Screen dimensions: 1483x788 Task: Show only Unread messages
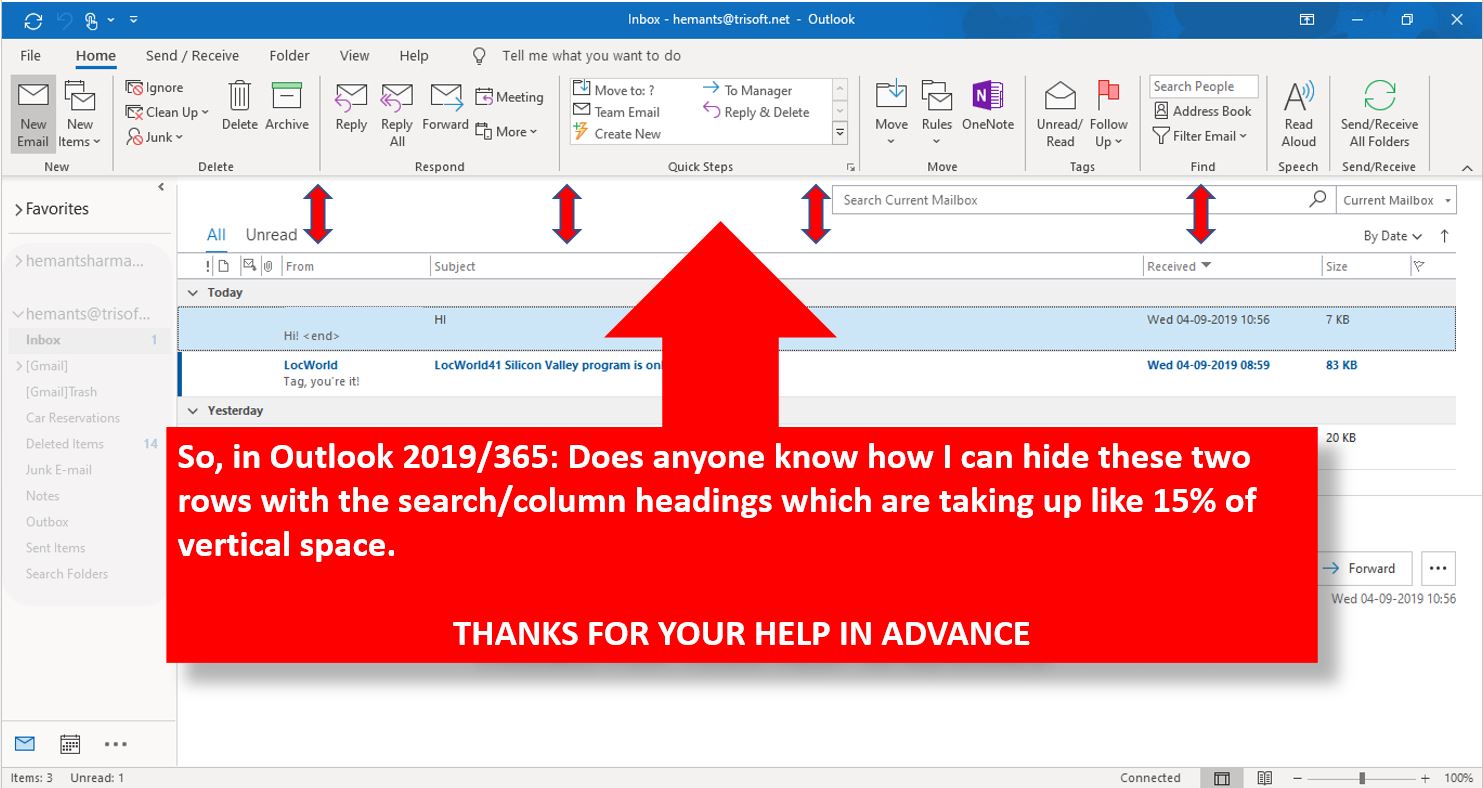point(271,235)
